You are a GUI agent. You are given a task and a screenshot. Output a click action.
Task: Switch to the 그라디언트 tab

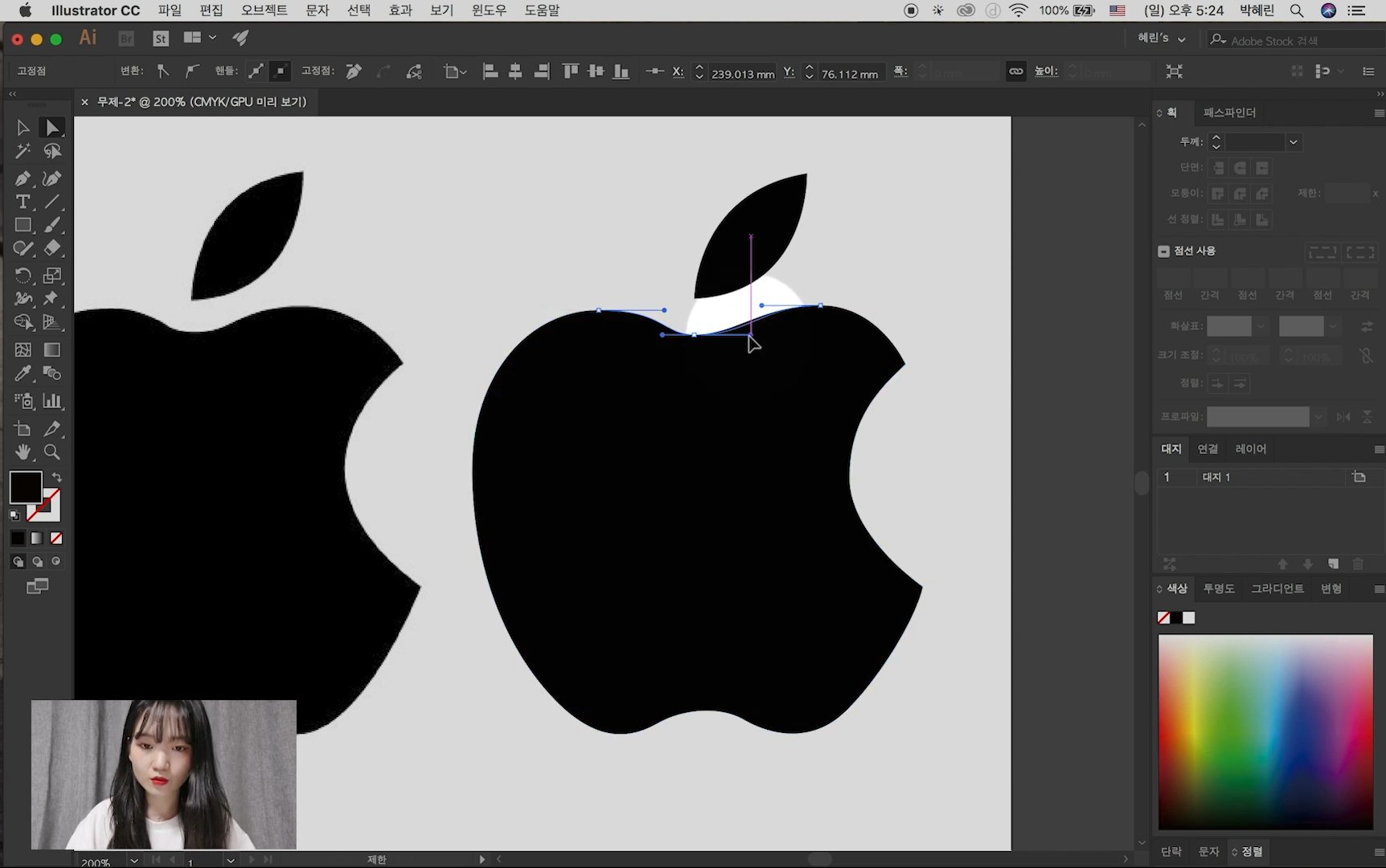(x=1277, y=588)
